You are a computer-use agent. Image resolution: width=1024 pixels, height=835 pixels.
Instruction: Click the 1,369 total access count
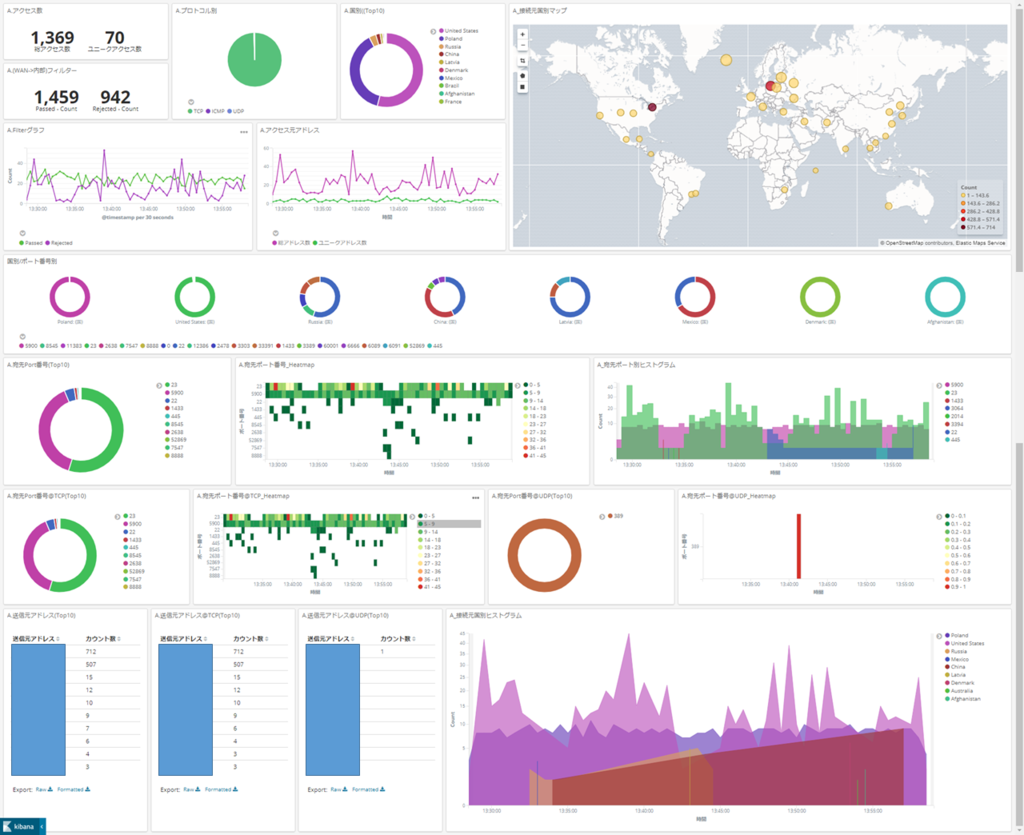(52, 38)
